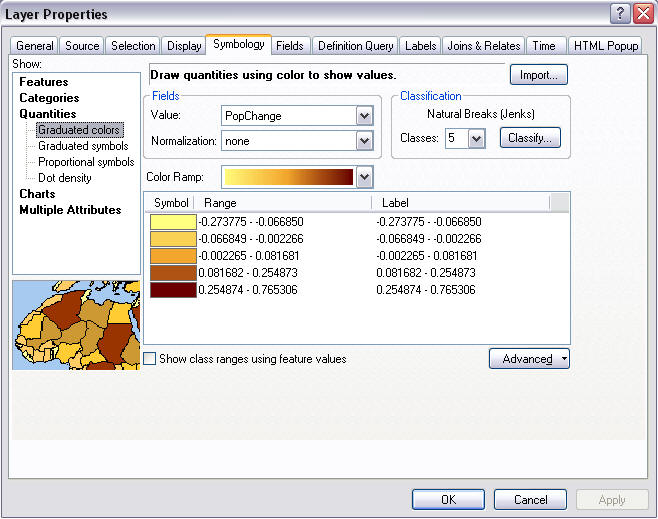
Task: Open the HTML Popup tab
Action: [x=606, y=46]
